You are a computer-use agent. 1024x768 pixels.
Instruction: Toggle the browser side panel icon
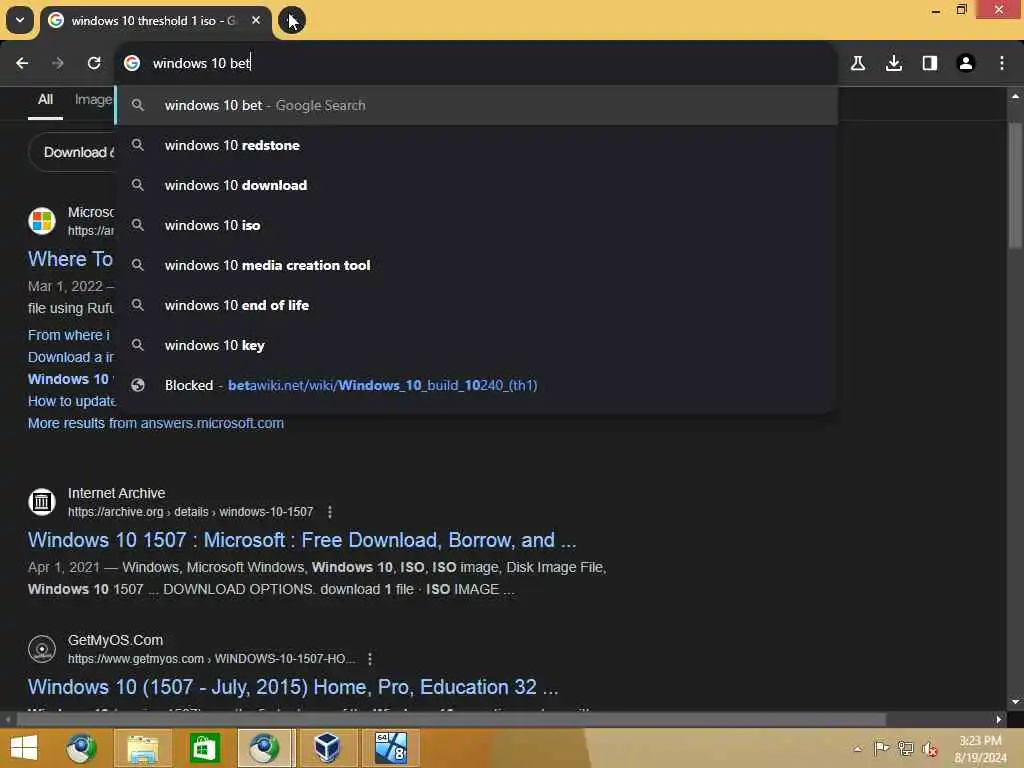pos(930,63)
